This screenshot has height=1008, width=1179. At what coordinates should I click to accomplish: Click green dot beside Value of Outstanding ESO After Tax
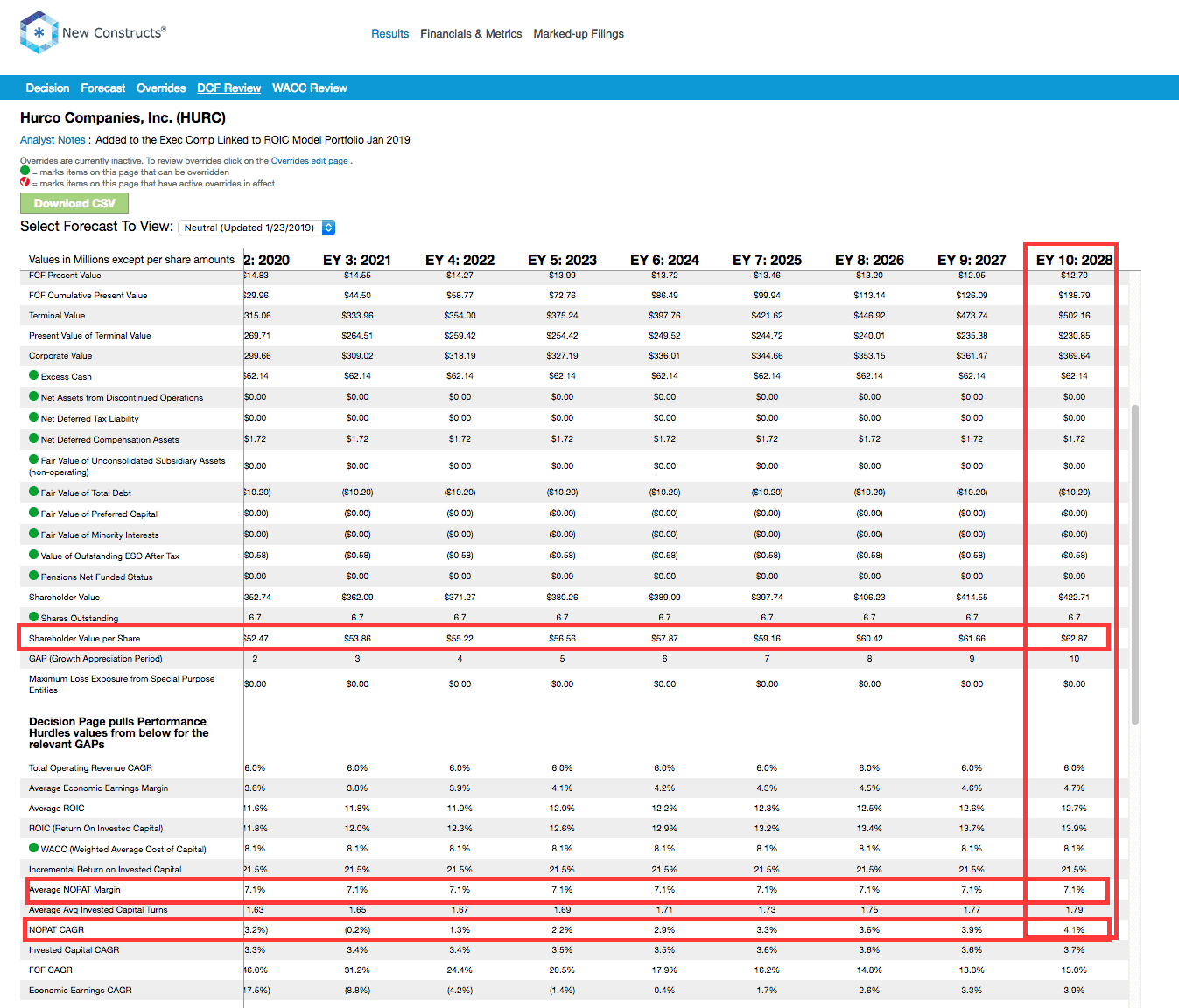click(x=34, y=555)
